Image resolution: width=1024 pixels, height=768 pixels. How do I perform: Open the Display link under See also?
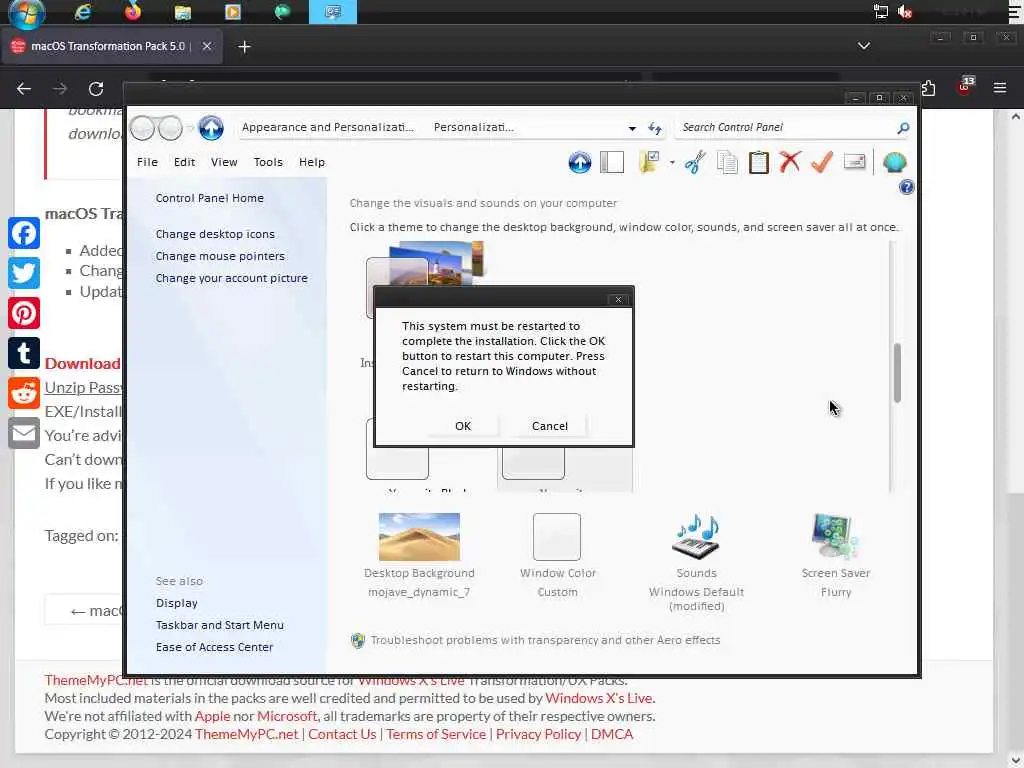click(176, 603)
